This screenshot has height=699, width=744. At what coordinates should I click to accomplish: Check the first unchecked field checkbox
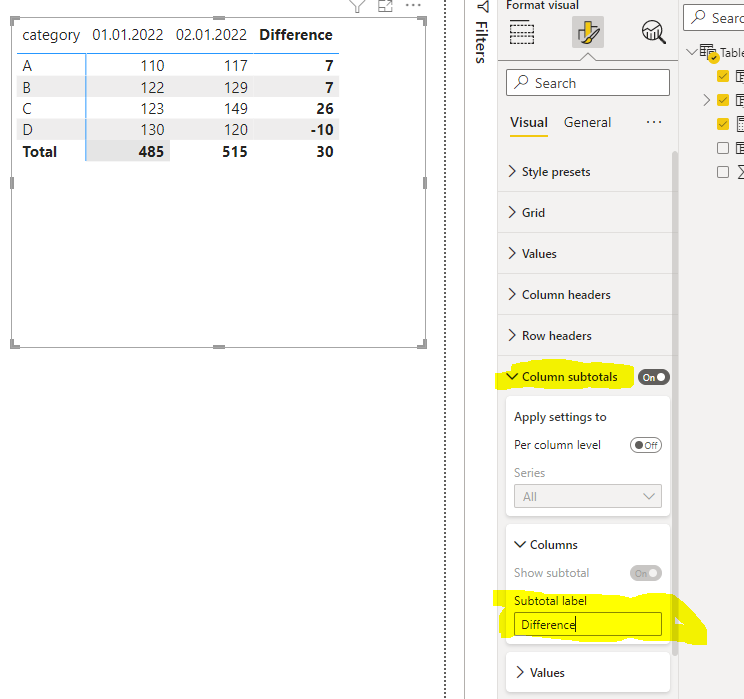[723, 148]
